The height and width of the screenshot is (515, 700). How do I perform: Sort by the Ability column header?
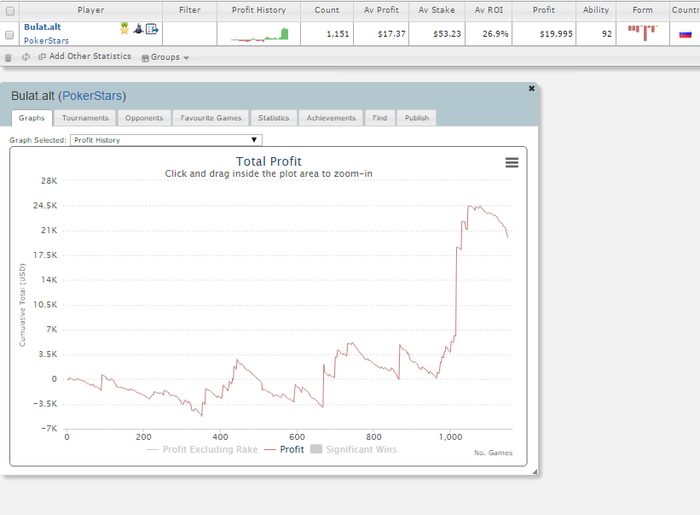[596, 10]
